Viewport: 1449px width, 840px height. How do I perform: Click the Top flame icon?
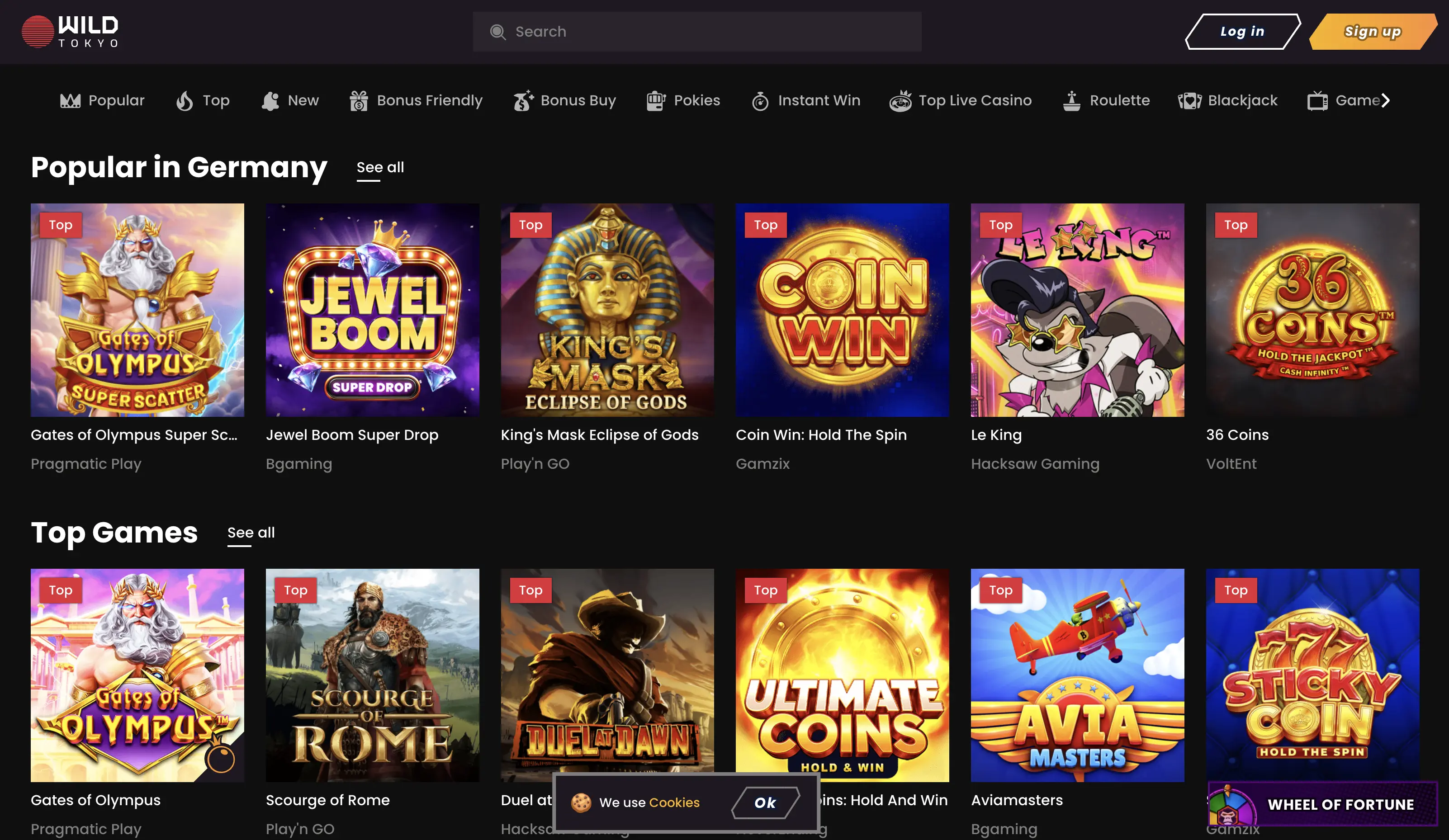point(185,101)
